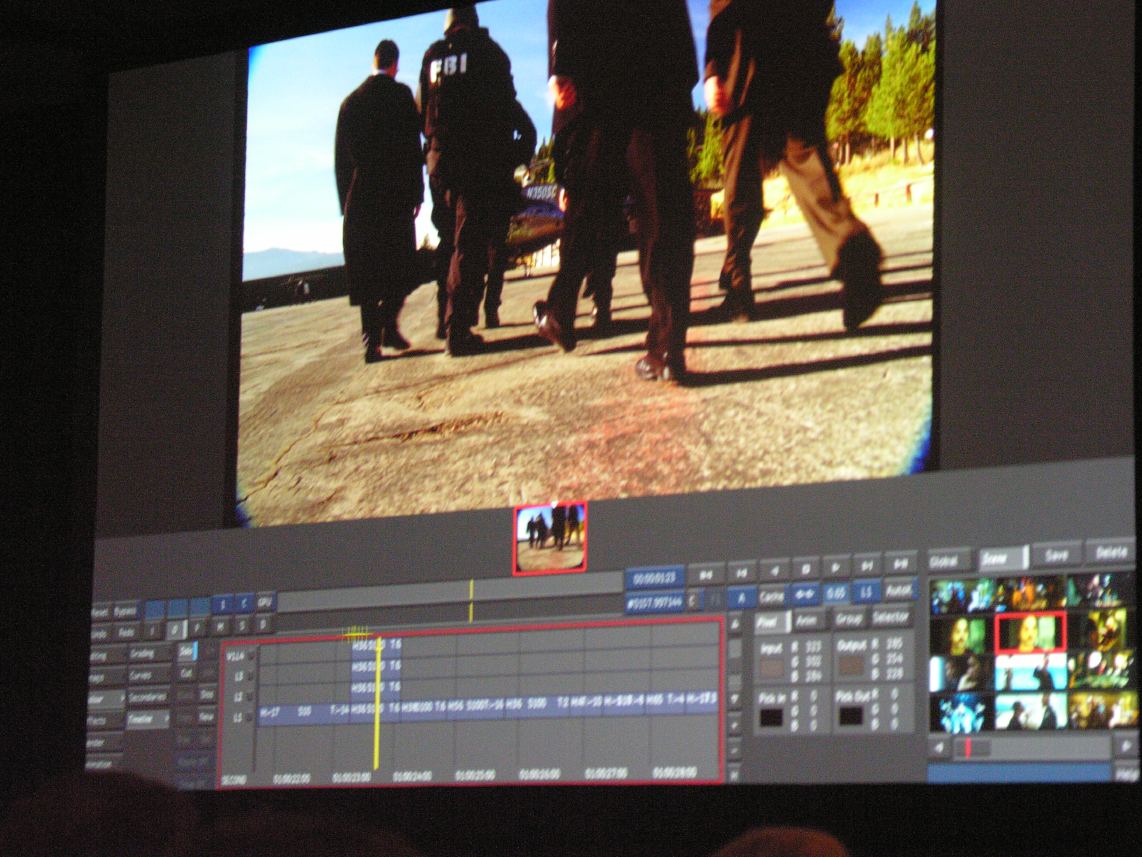
Task: Select the P mode button
Action: click(197, 628)
